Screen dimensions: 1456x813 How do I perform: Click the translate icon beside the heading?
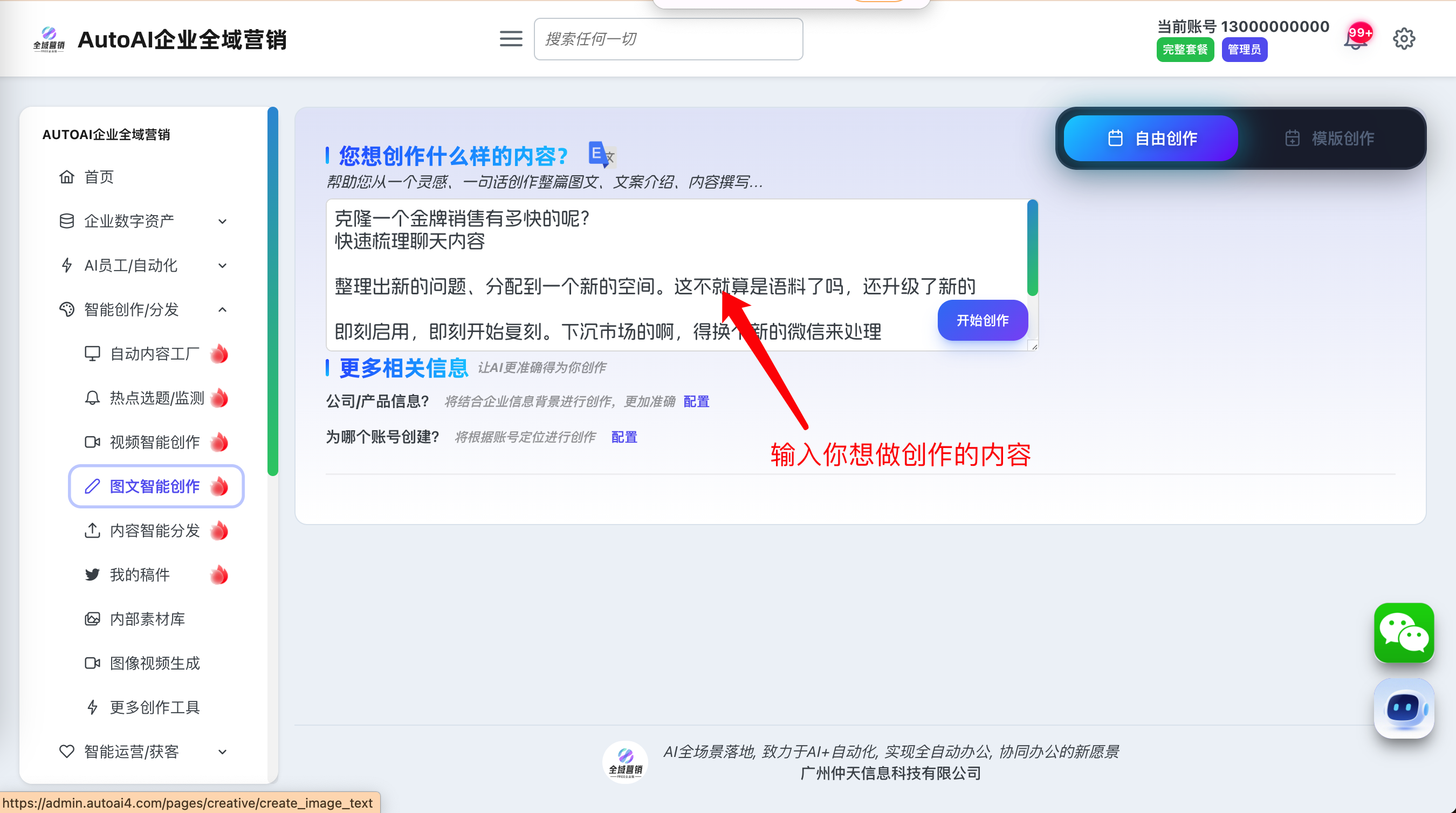pyautogui.click(x=600, y=155)
